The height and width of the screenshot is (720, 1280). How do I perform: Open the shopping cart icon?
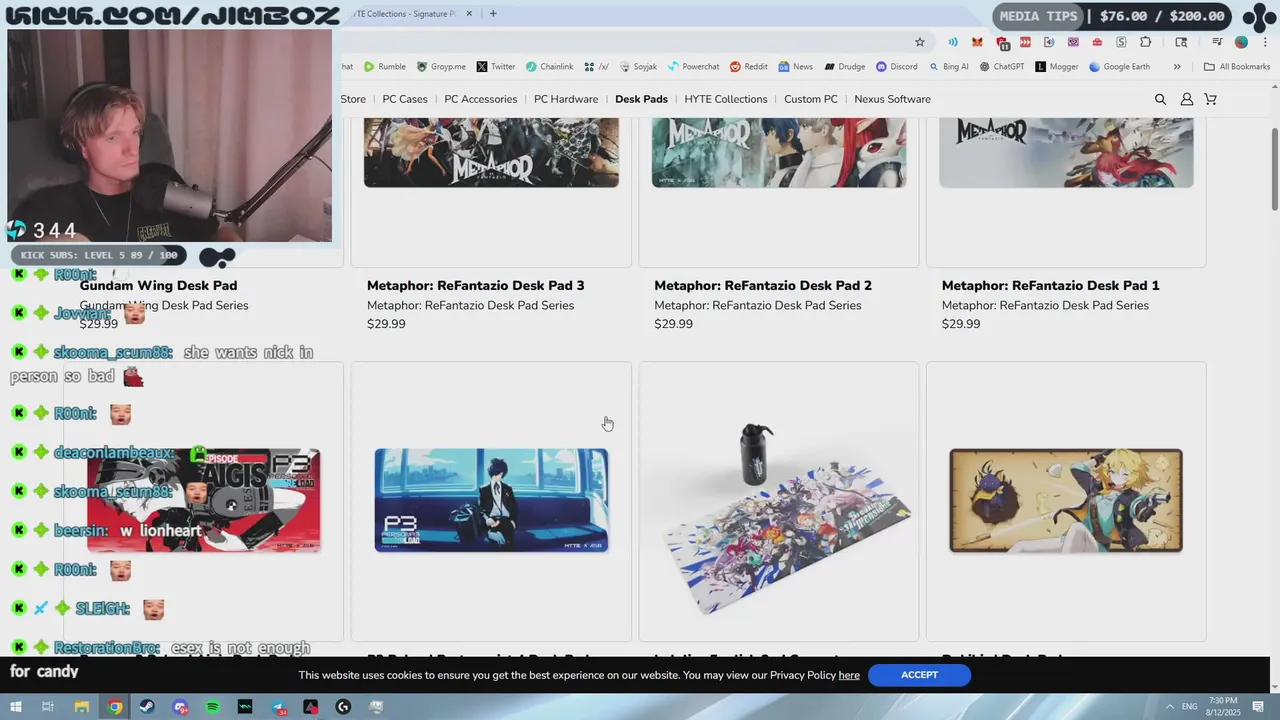click(x=1210, y=99)
